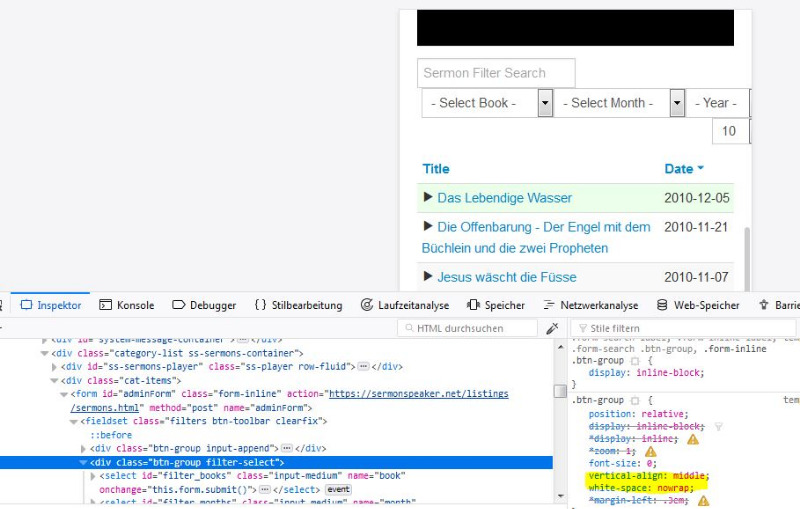Click the markup panel scrollbar thumb
Screen dimensions: 800x509
tap(561, 391)
